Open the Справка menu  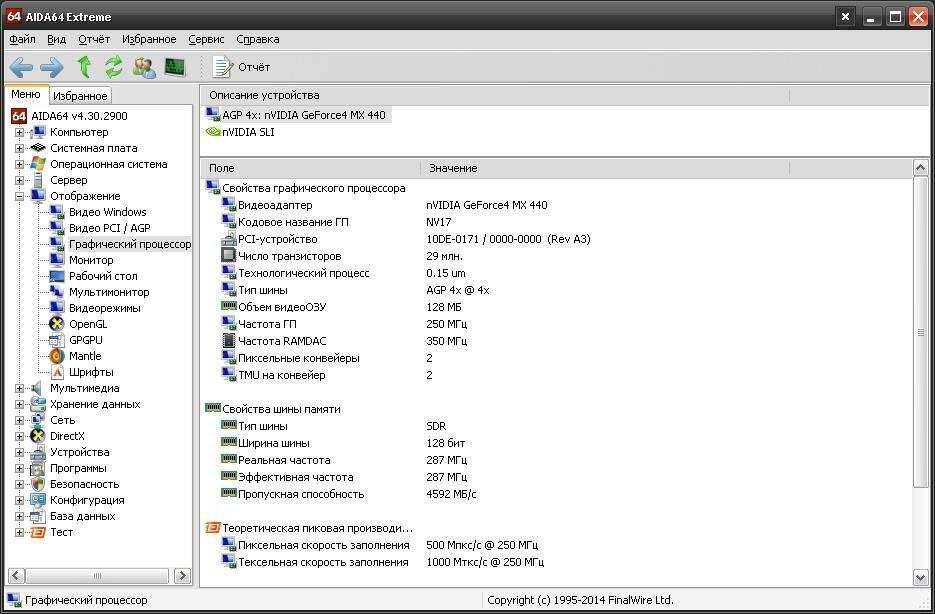(x=258, y=39)
